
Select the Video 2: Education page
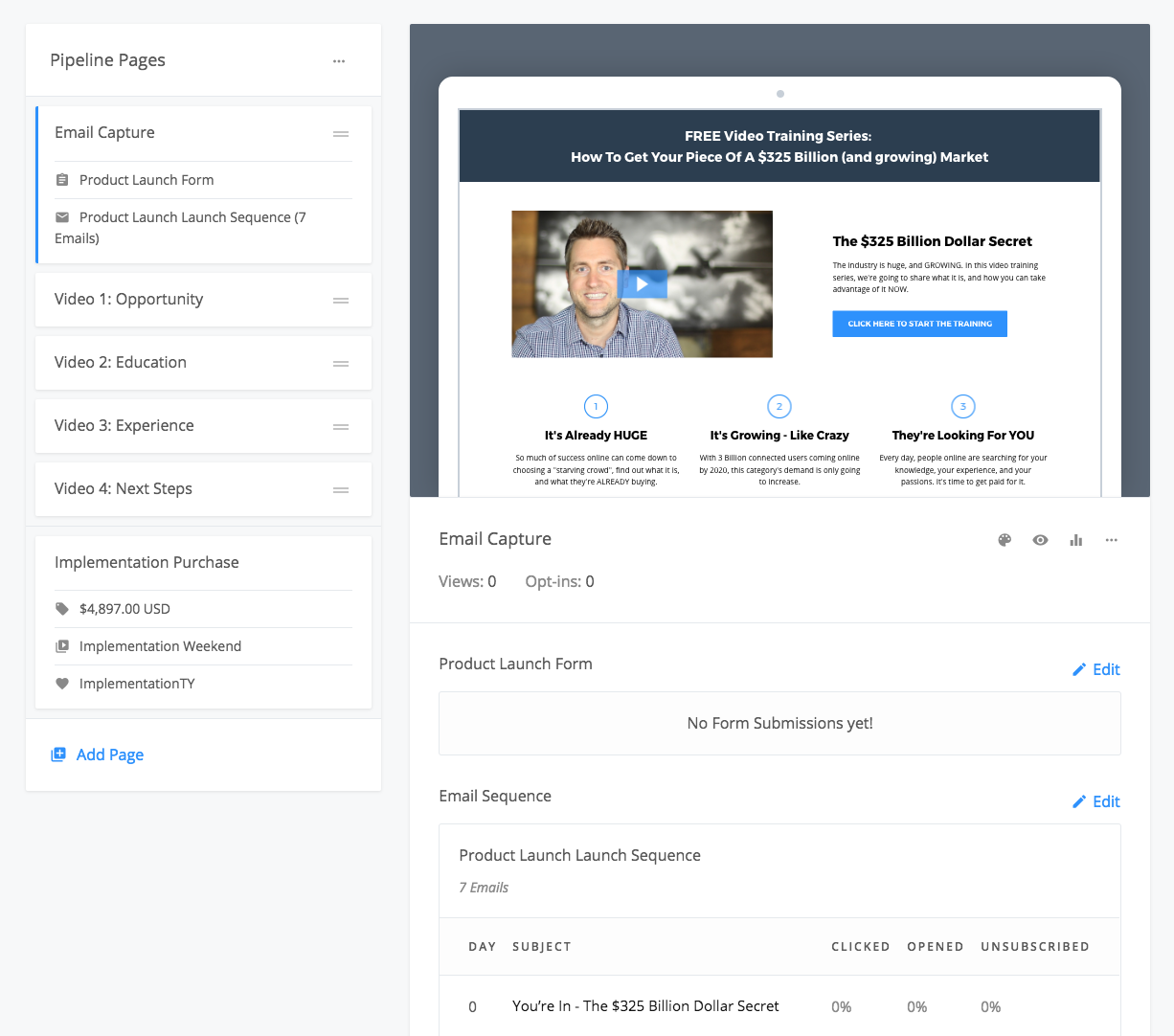(121, 363)
